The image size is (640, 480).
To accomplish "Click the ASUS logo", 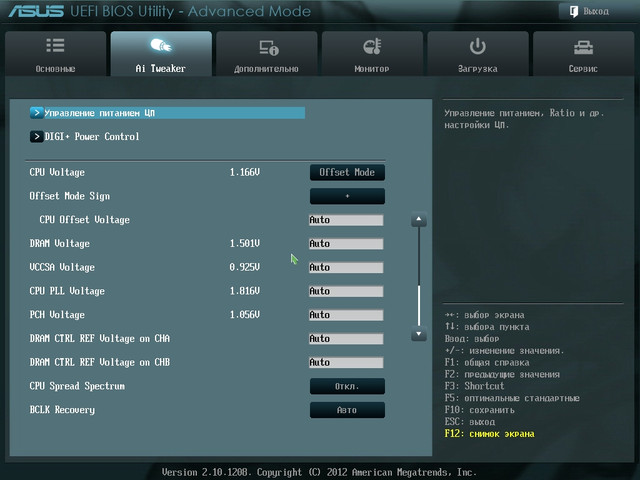I will point(36,11).
